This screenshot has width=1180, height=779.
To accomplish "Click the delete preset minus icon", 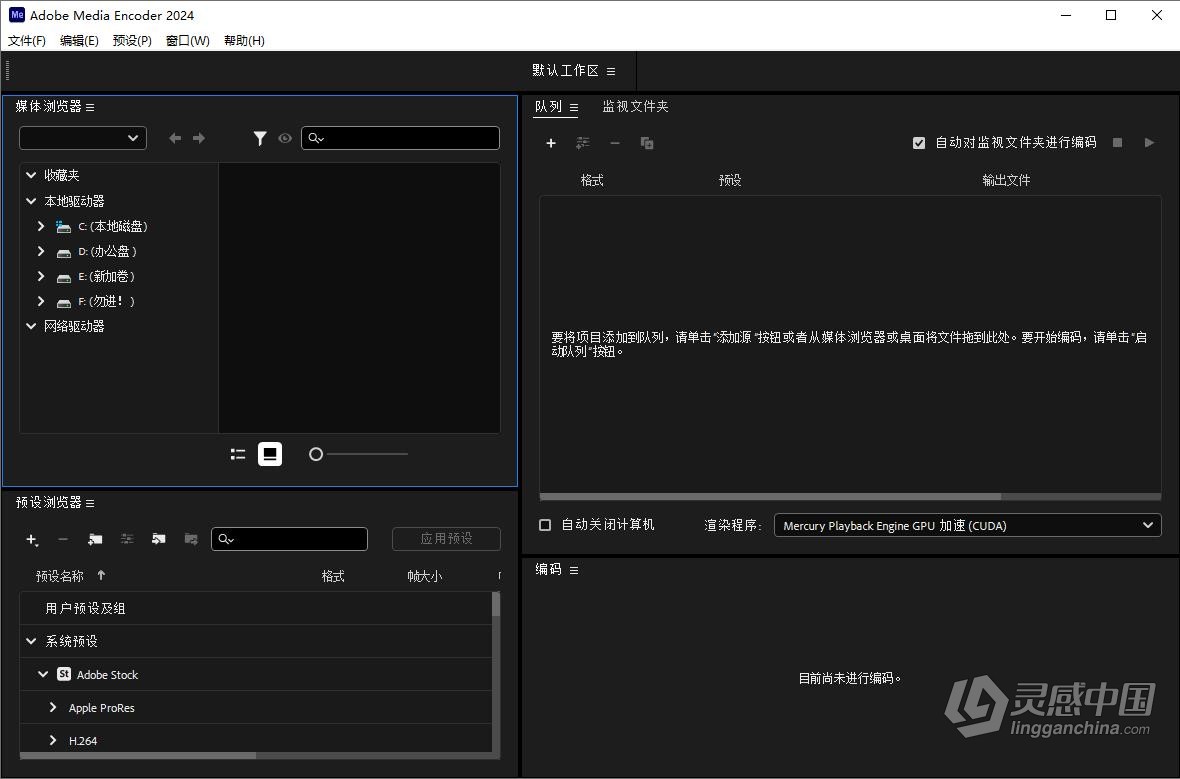I will point(63,540).
